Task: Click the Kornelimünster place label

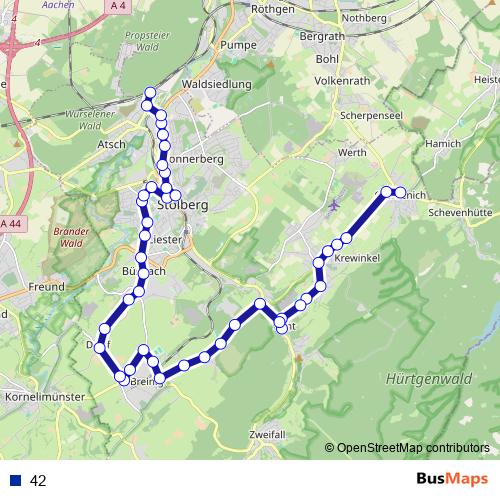Action: [45, 397]
